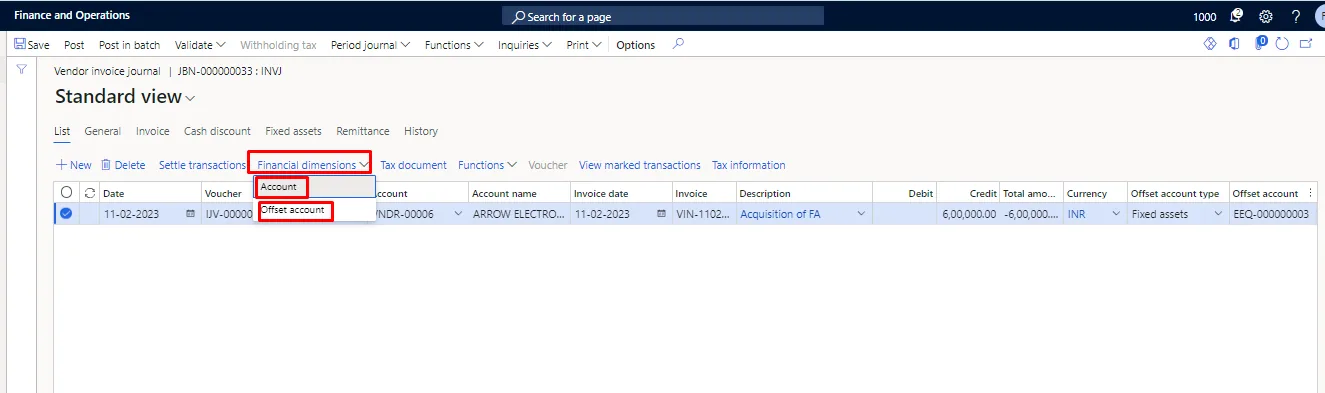Open the Offset account type dropdown
The height and width of the screenshot is (393, 1325).
1217,214
